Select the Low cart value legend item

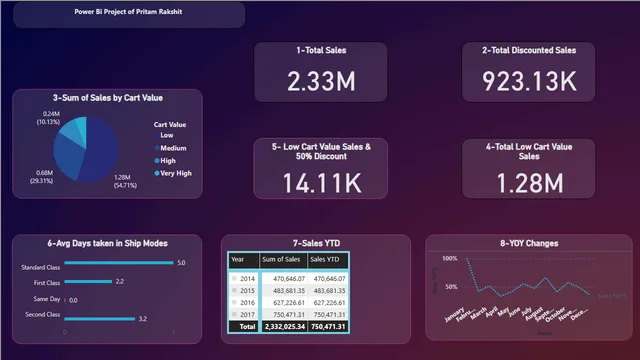coord(164,135)
